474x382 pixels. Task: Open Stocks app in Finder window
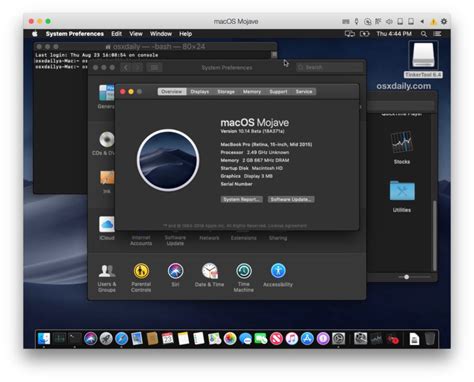[402, 147]
